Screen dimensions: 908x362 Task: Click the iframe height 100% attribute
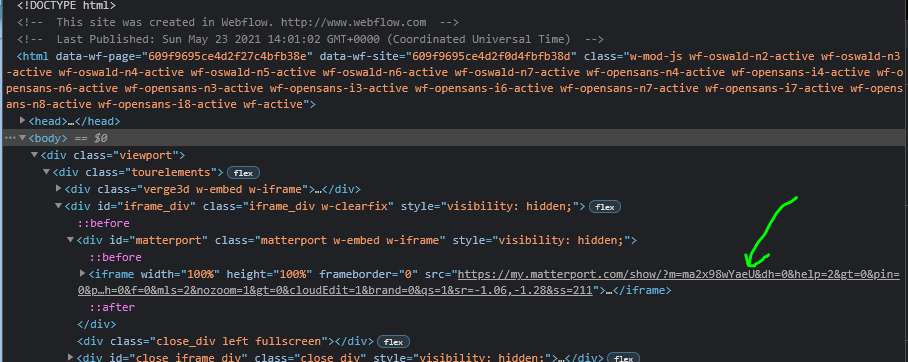coord(269,273)
